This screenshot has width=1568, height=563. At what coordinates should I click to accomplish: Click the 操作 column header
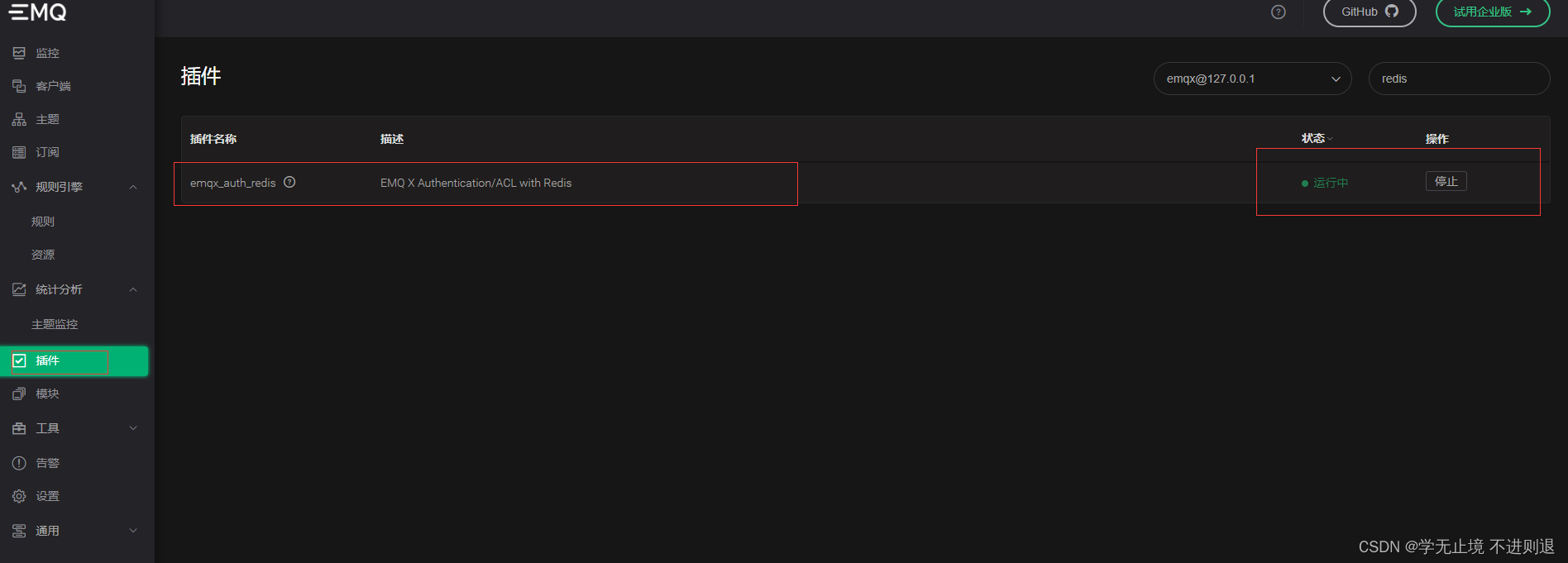click(x=1437, y=139)
